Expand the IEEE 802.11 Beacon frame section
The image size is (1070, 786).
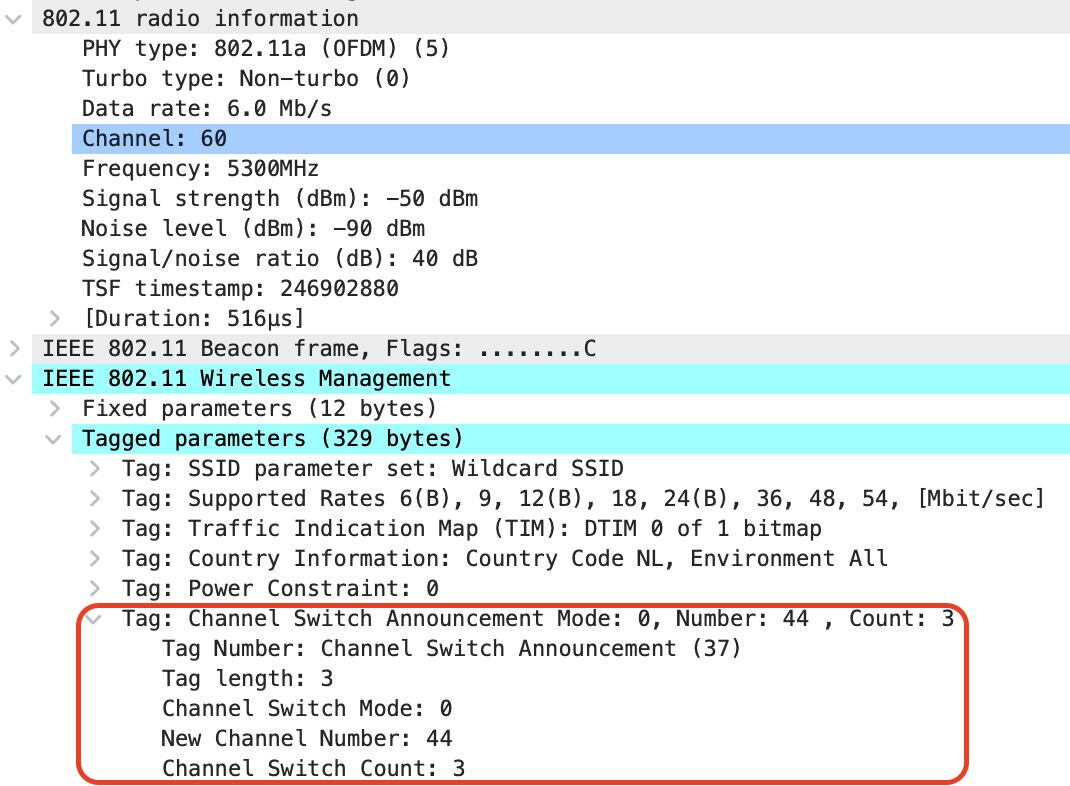pyautogui.click(x=14, y=348)
